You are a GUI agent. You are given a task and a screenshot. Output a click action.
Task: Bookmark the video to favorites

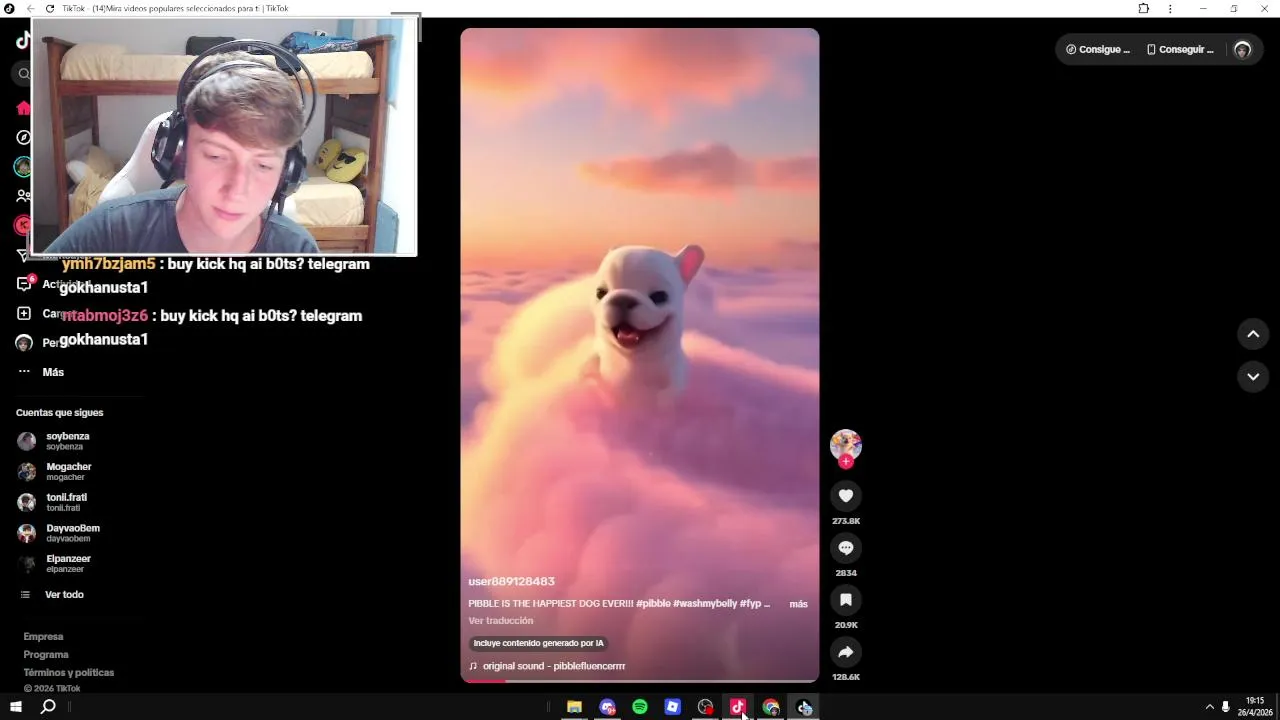pyautogui.click(x=846, y=600)
